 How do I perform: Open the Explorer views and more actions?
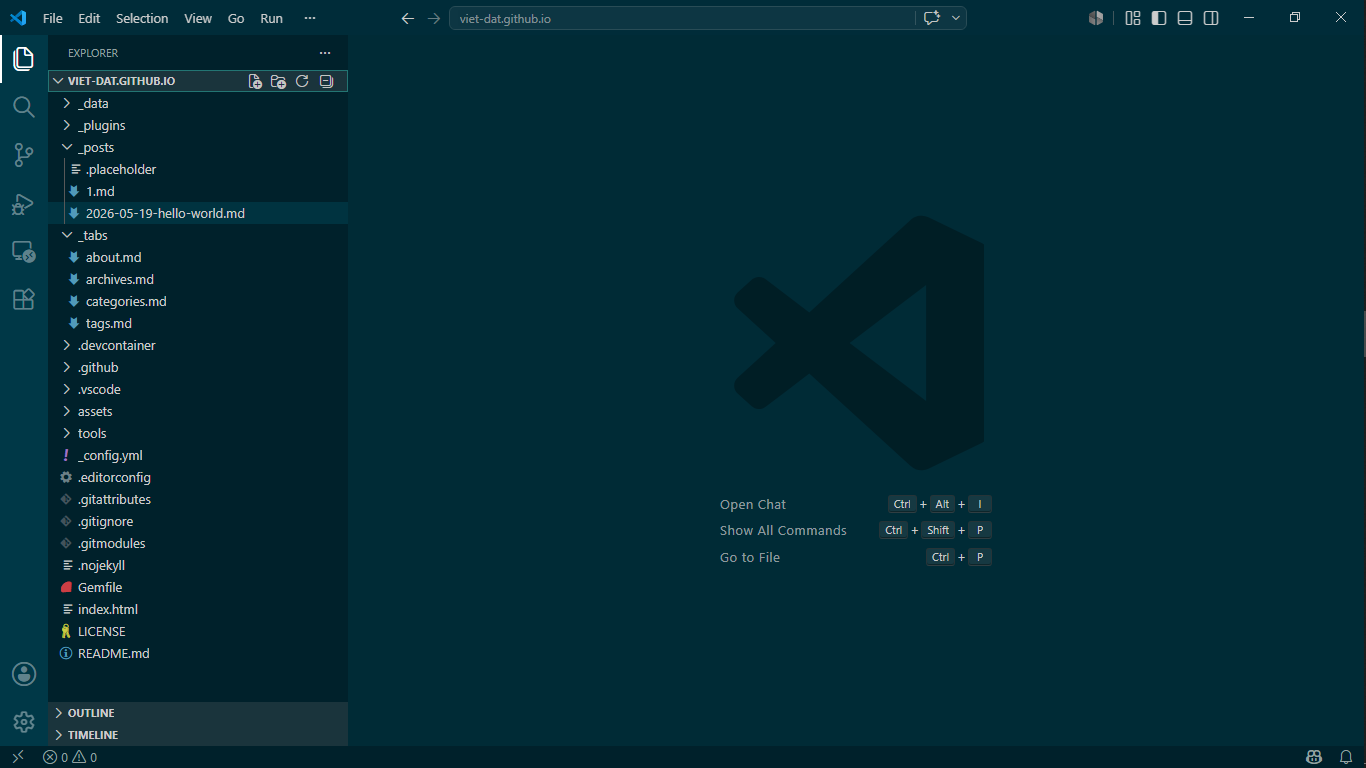tap(325, 53)
